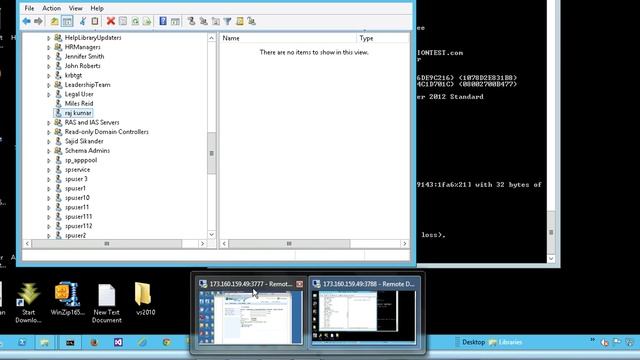Click the tree pane vertical scrollbar thumb
Screen dimensions: 640x360
tap(211, 153)
